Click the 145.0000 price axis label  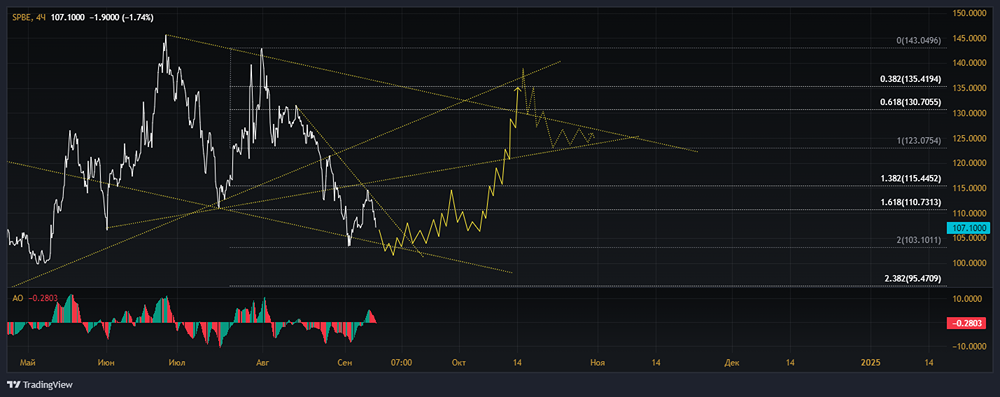[x=969, y=38]
